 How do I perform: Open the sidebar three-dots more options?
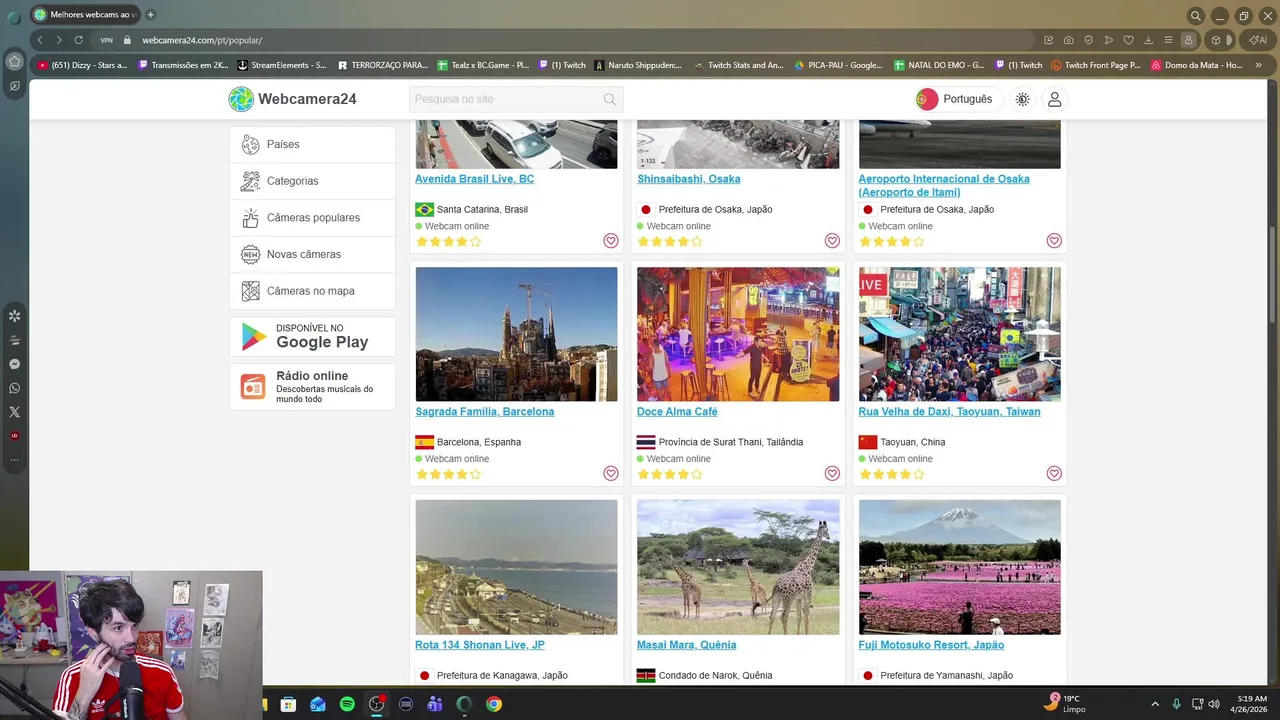14,460
